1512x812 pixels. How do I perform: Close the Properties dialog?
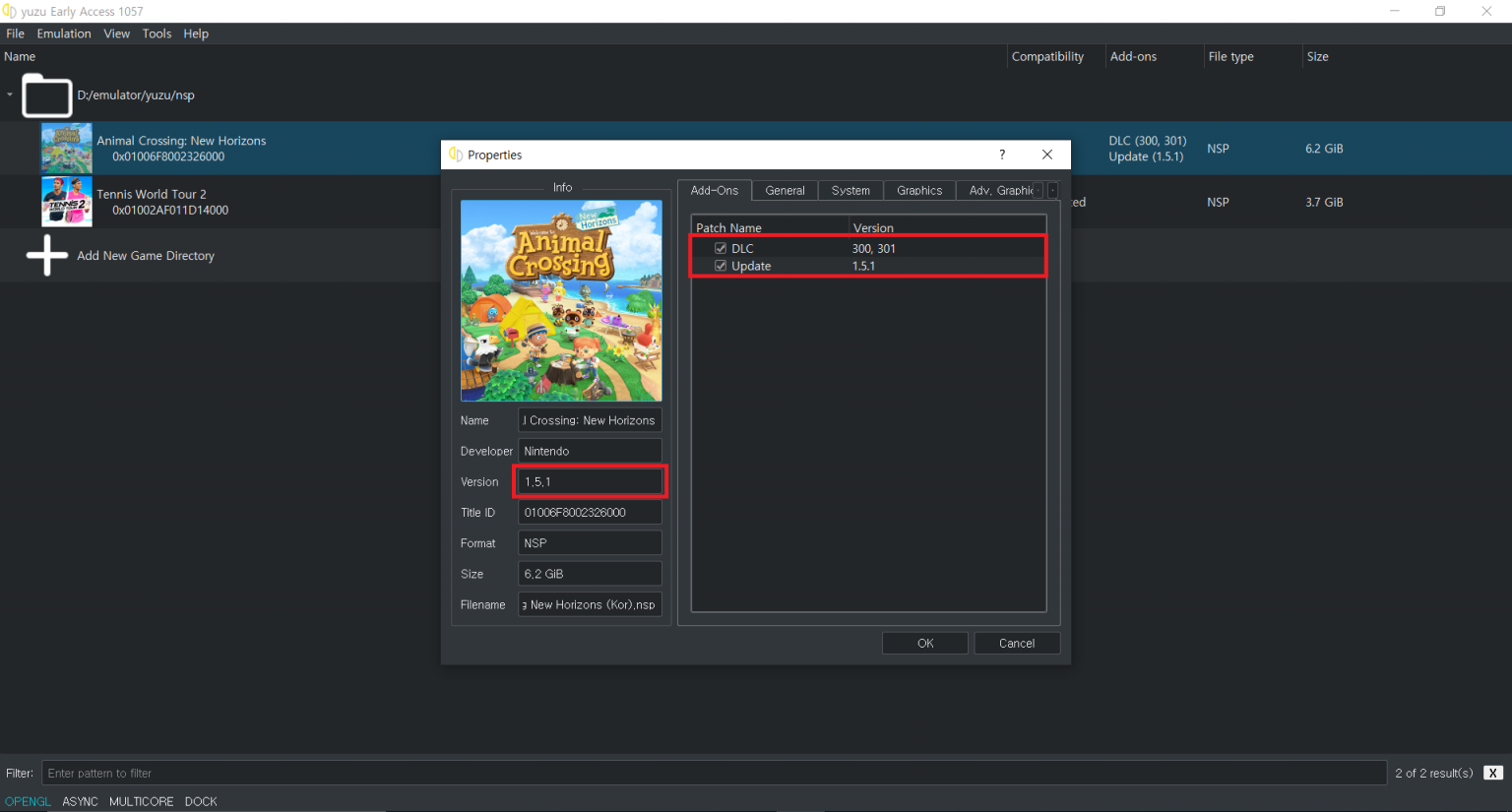(1047, 155)
